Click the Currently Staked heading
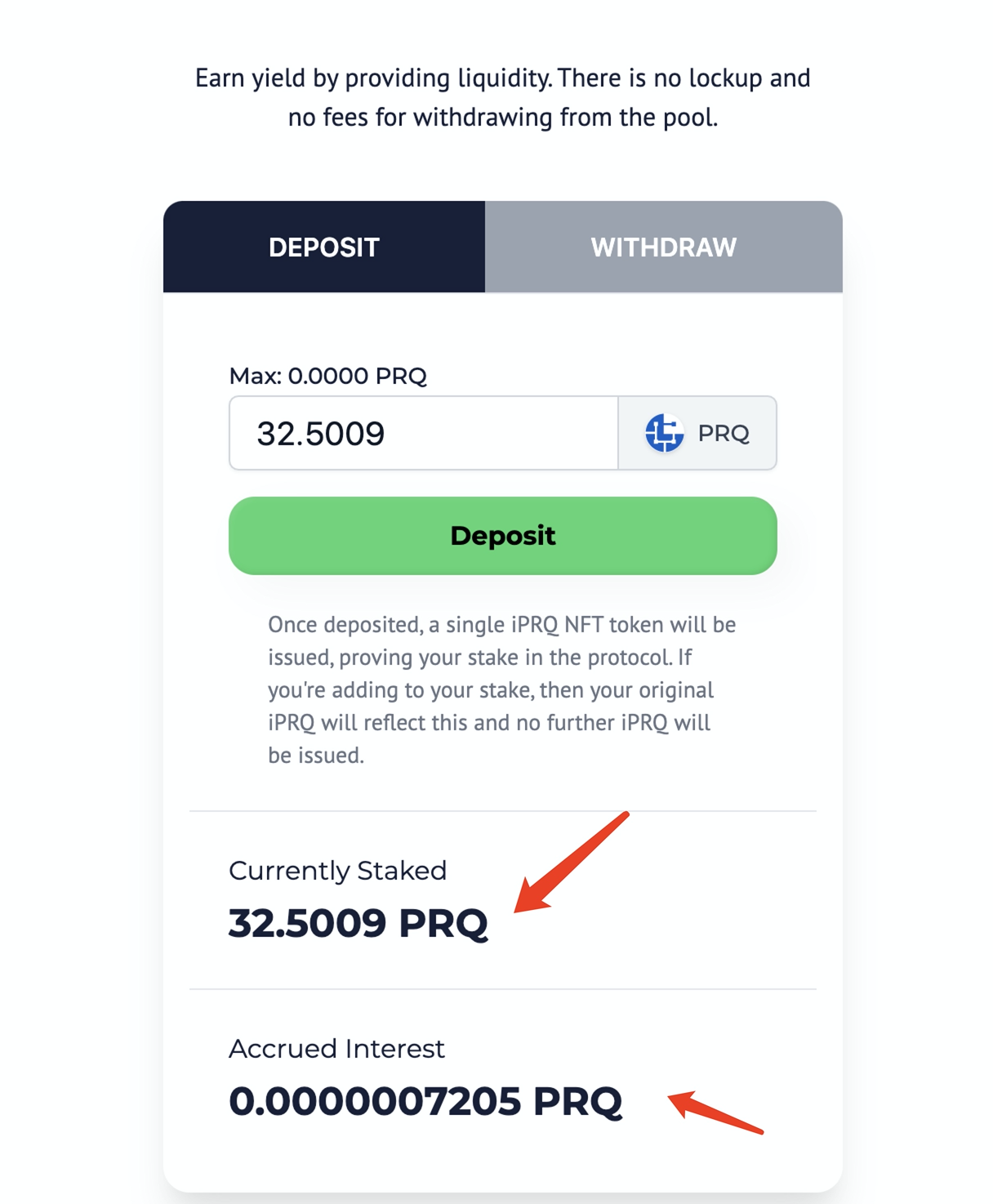 337,871
